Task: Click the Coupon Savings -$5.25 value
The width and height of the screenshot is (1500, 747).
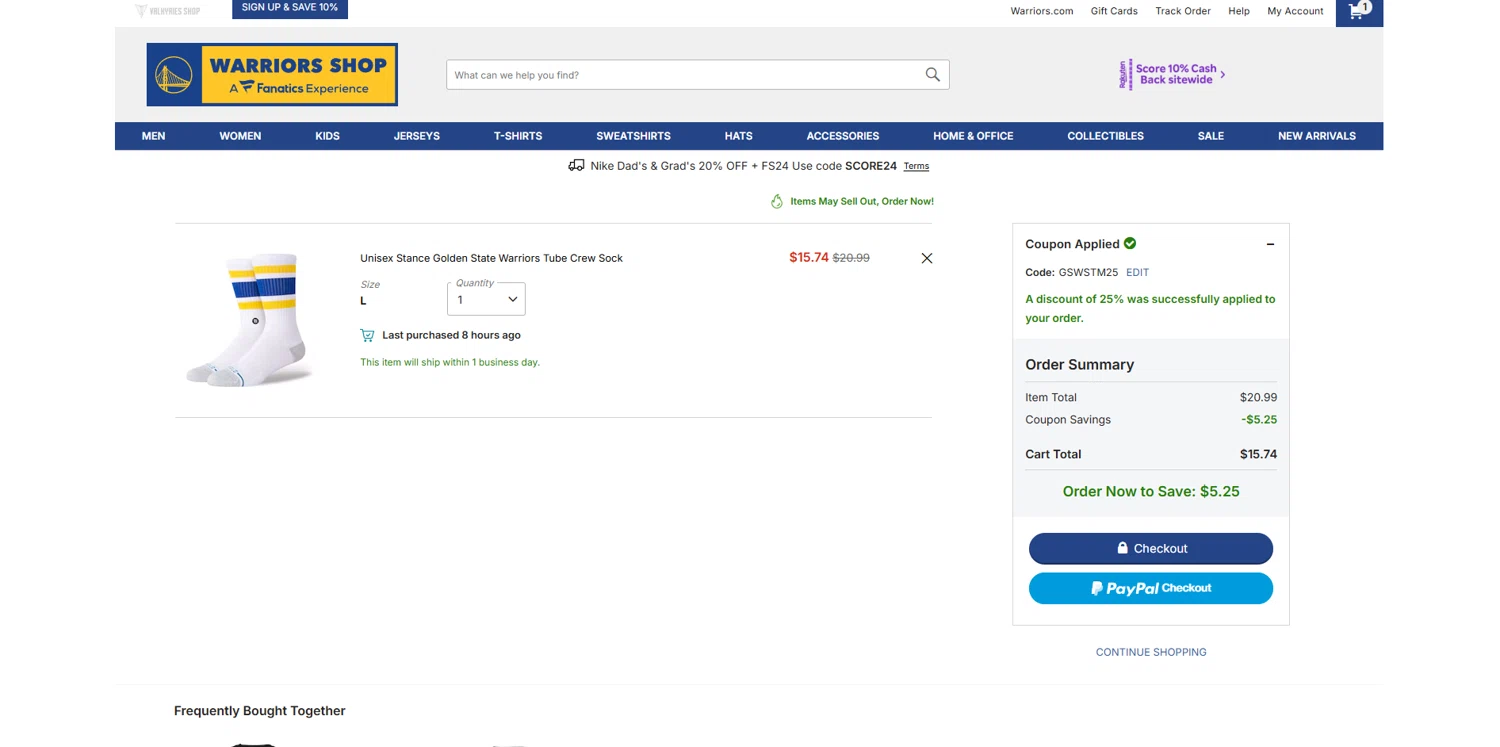Action: (1259, 420)
